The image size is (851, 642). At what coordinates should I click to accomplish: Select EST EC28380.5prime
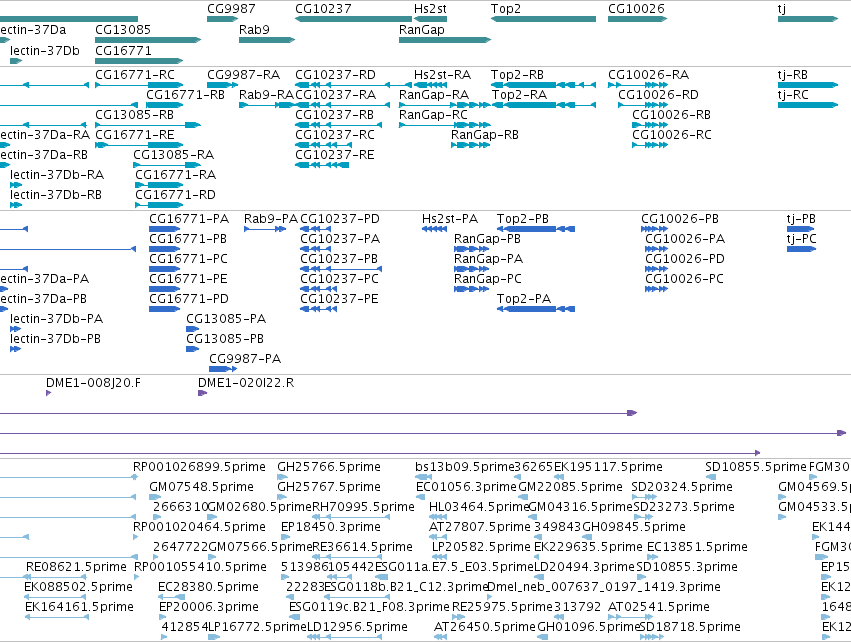point(208,587)
